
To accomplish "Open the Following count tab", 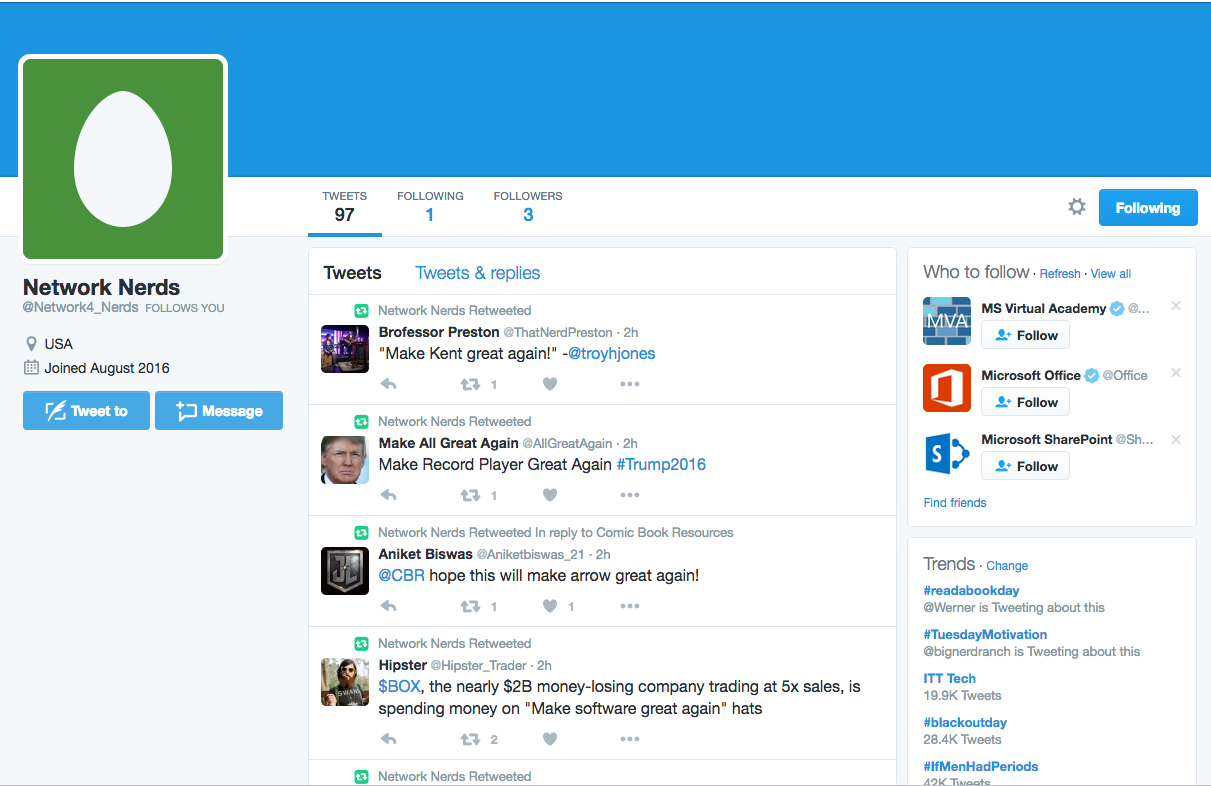I will click(x=430, y=206).
